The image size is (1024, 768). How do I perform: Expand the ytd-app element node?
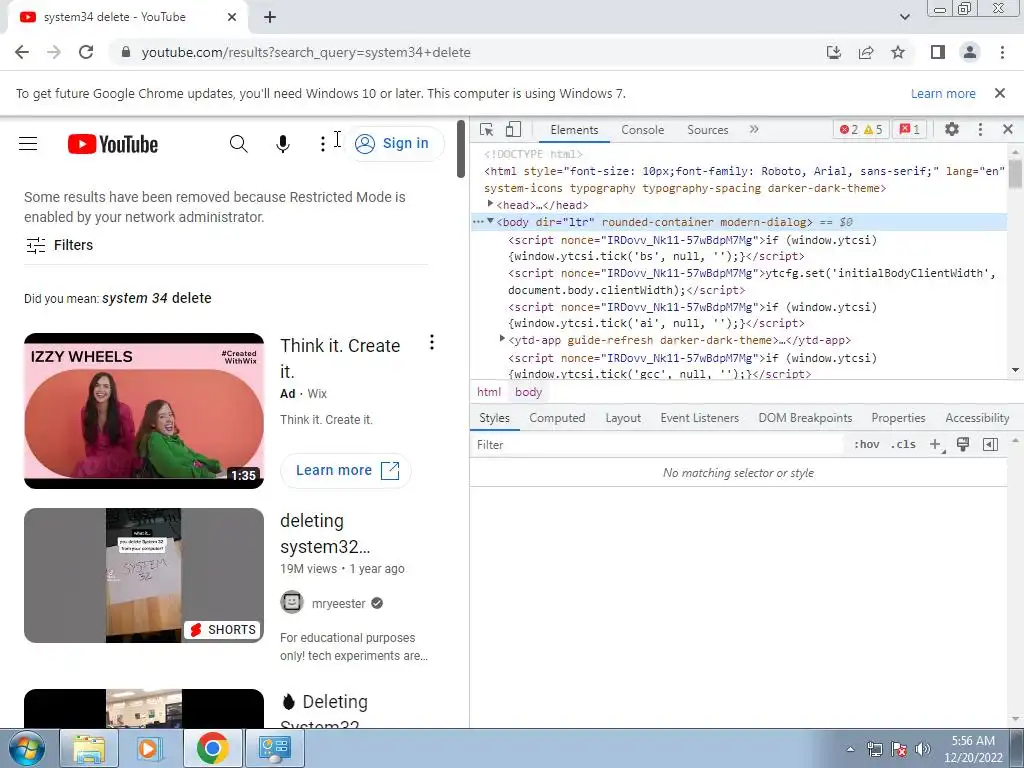tap(502, 339)
